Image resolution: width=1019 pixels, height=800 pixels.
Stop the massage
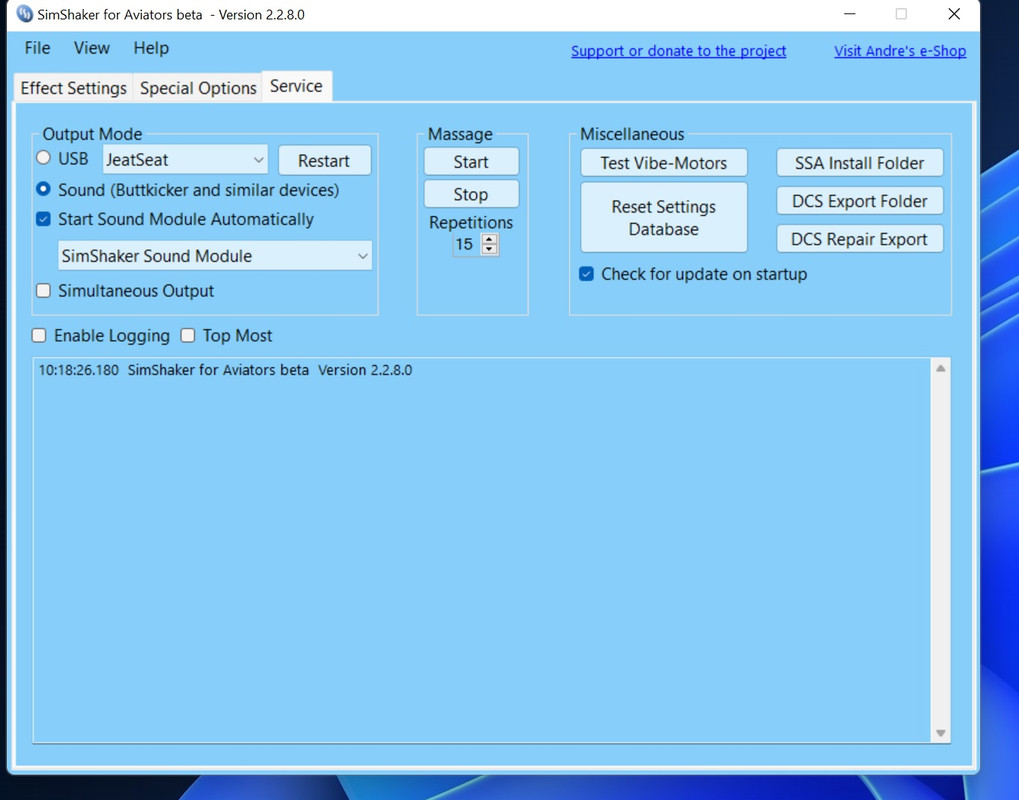[x=471, y=194]
